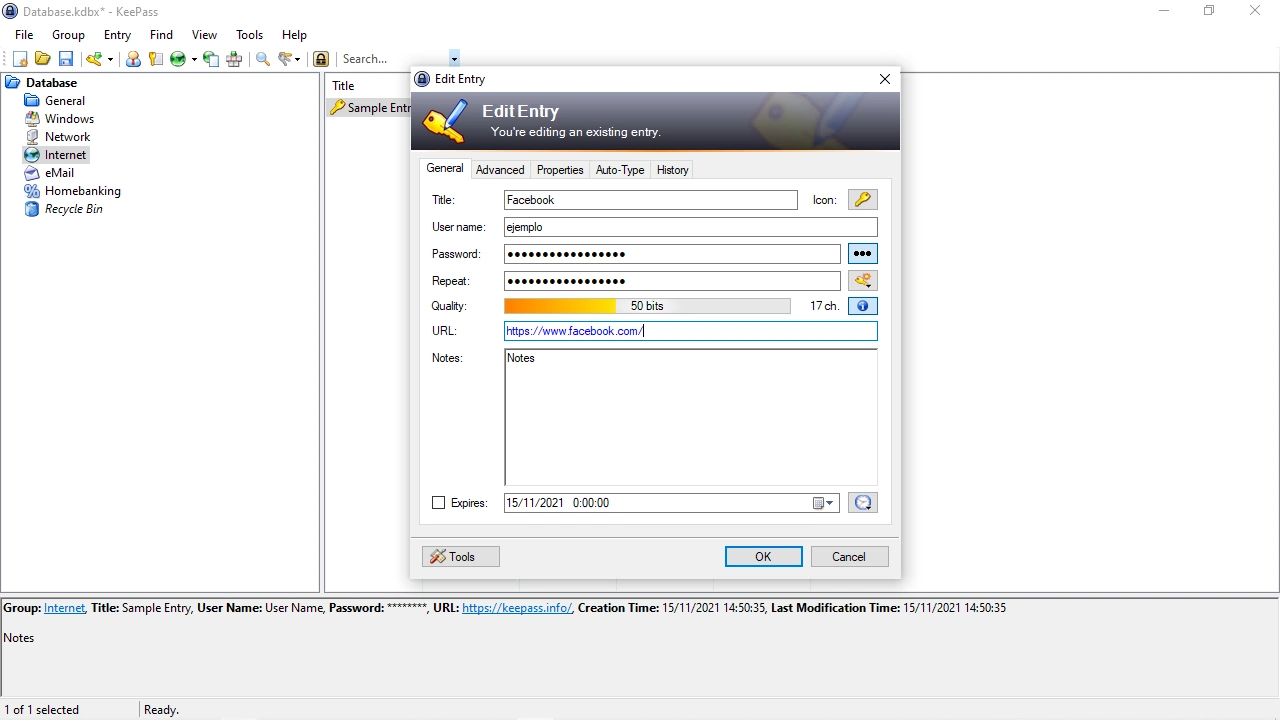Click the Password field
This screenshot has height=720, width=1280.
pyautogui.click(x=672, y=254)
